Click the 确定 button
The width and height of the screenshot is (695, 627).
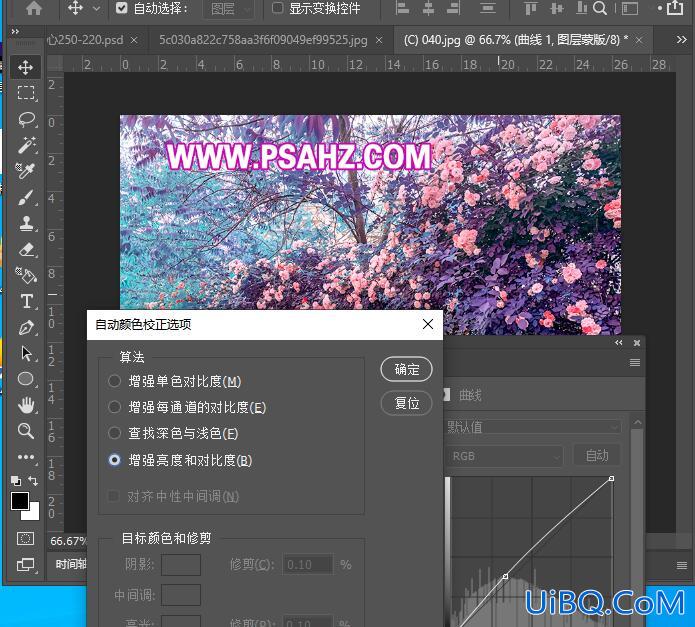(406, 369)
